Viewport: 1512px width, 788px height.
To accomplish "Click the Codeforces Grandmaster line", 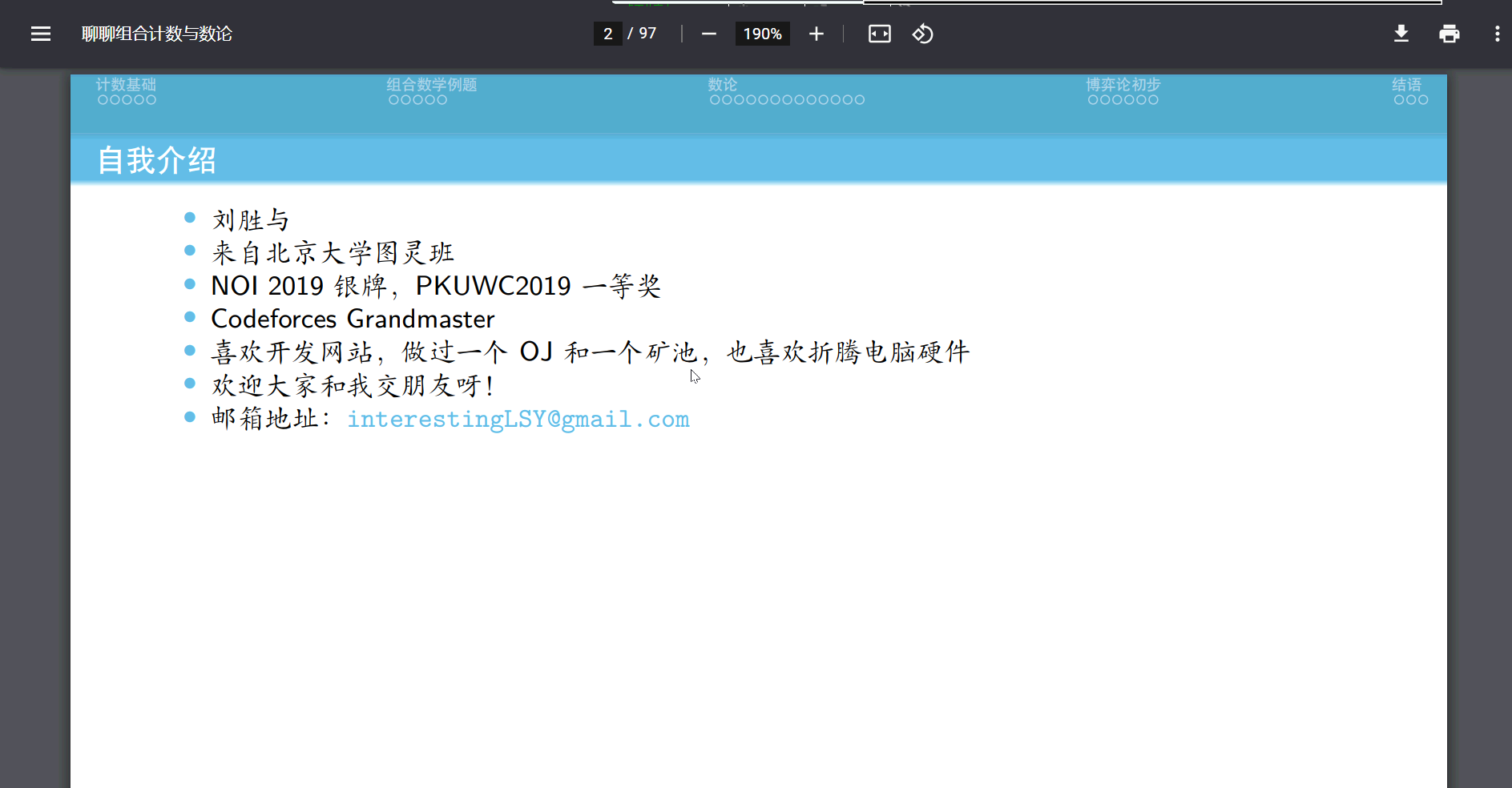I will coord(353,319).
